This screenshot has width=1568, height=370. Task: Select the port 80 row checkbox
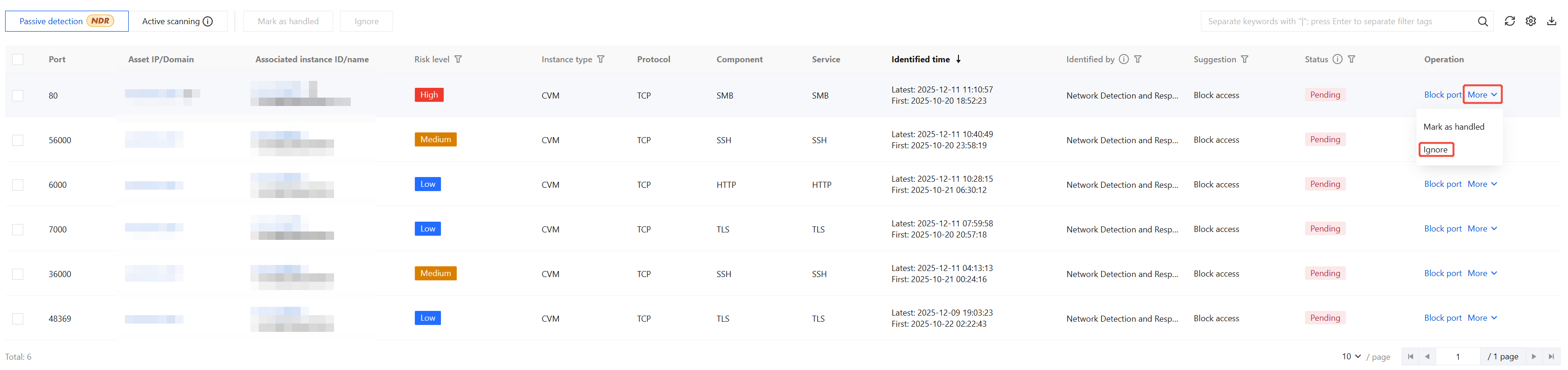click(x=18, y=96)
